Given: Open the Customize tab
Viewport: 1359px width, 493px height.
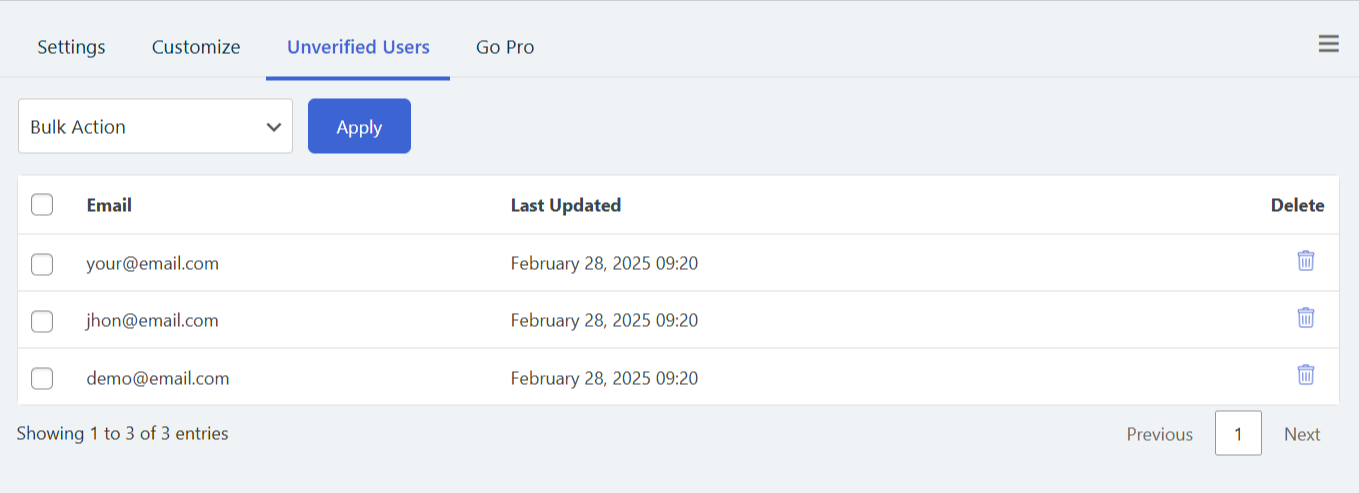Looking at the screenshot, I should point(196,47).
